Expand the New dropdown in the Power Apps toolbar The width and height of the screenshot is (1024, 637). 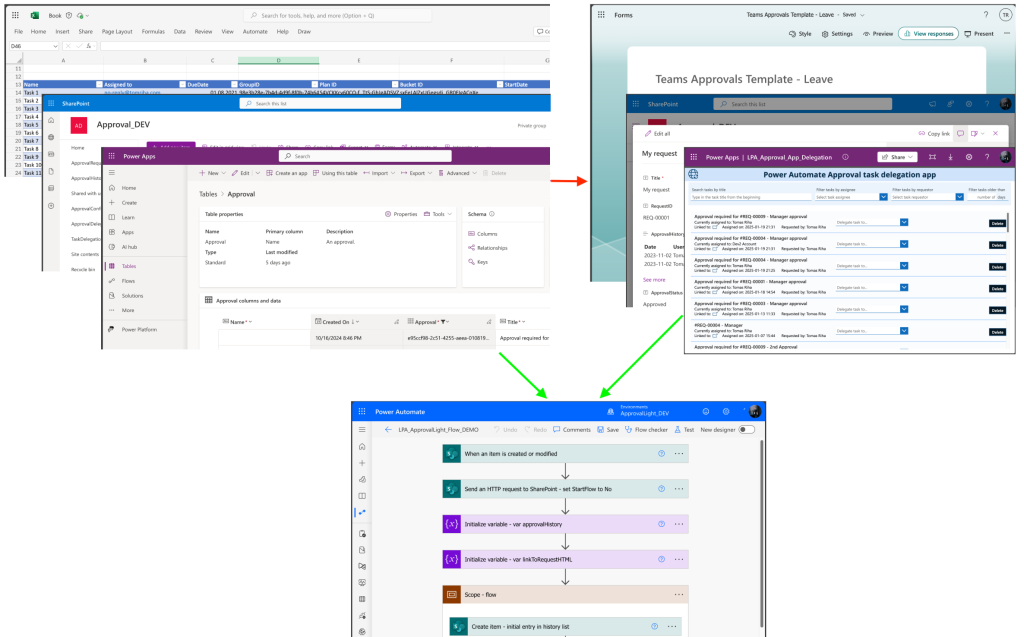(x=223, y=173)
